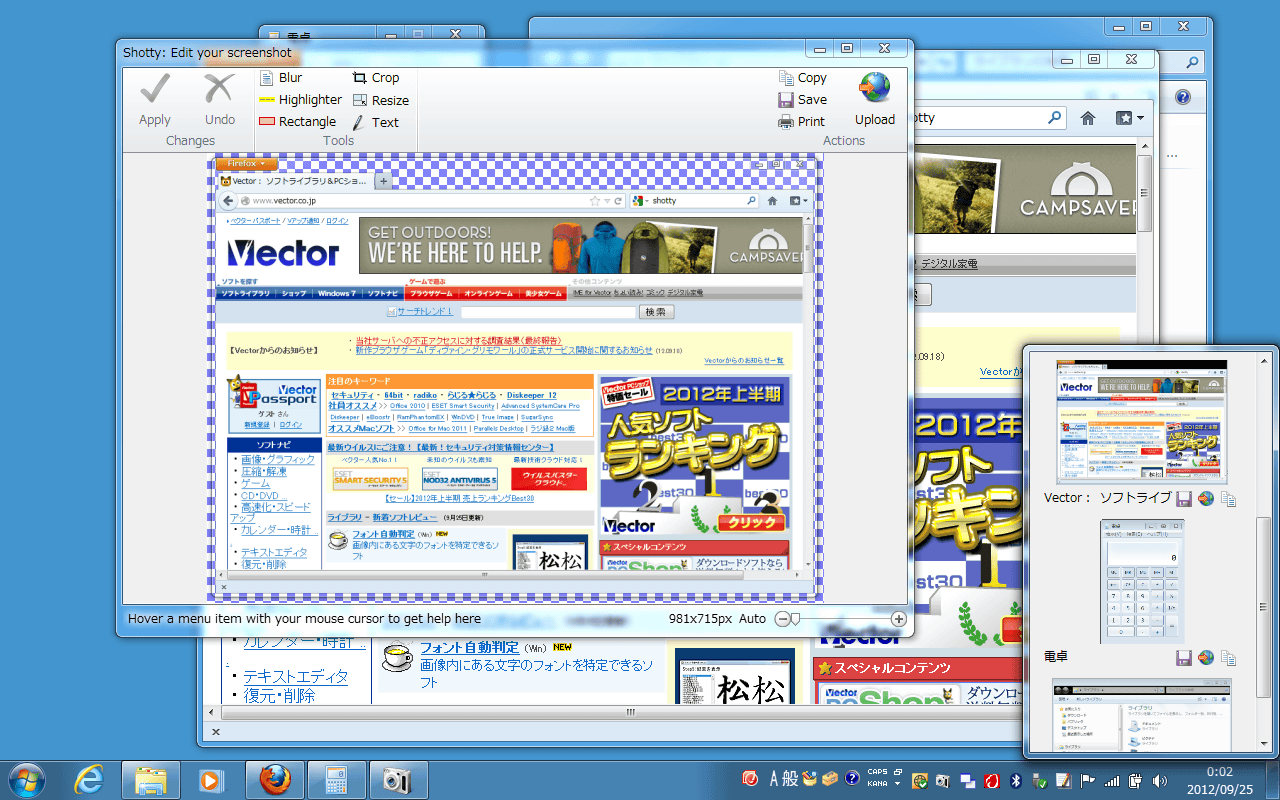
Task: Open the Vector thumbnail in the screenshot list
Action: tap(1142, 421)
